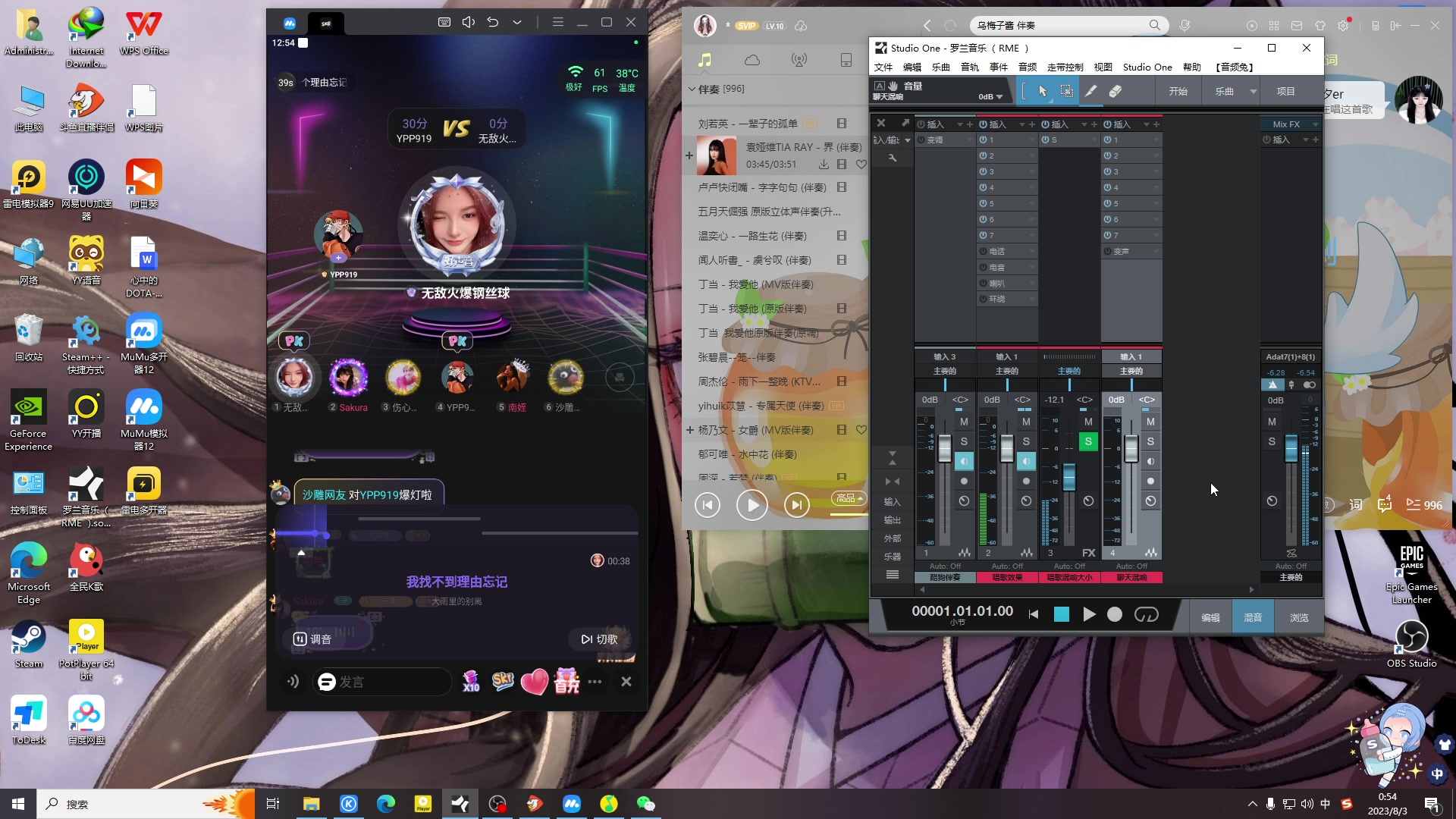The height and width of the screenshot is (819, 1456).
Task: Collapse the 伴奏 [996] list
Action: (692, 89)
